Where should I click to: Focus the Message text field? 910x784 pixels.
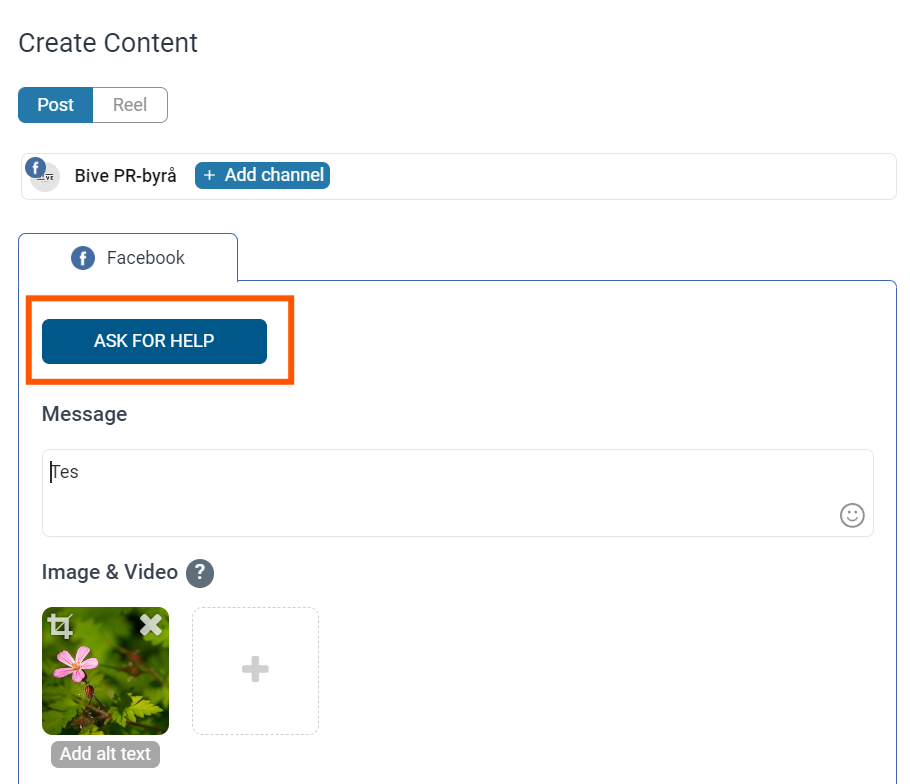[x=458, y=493]
